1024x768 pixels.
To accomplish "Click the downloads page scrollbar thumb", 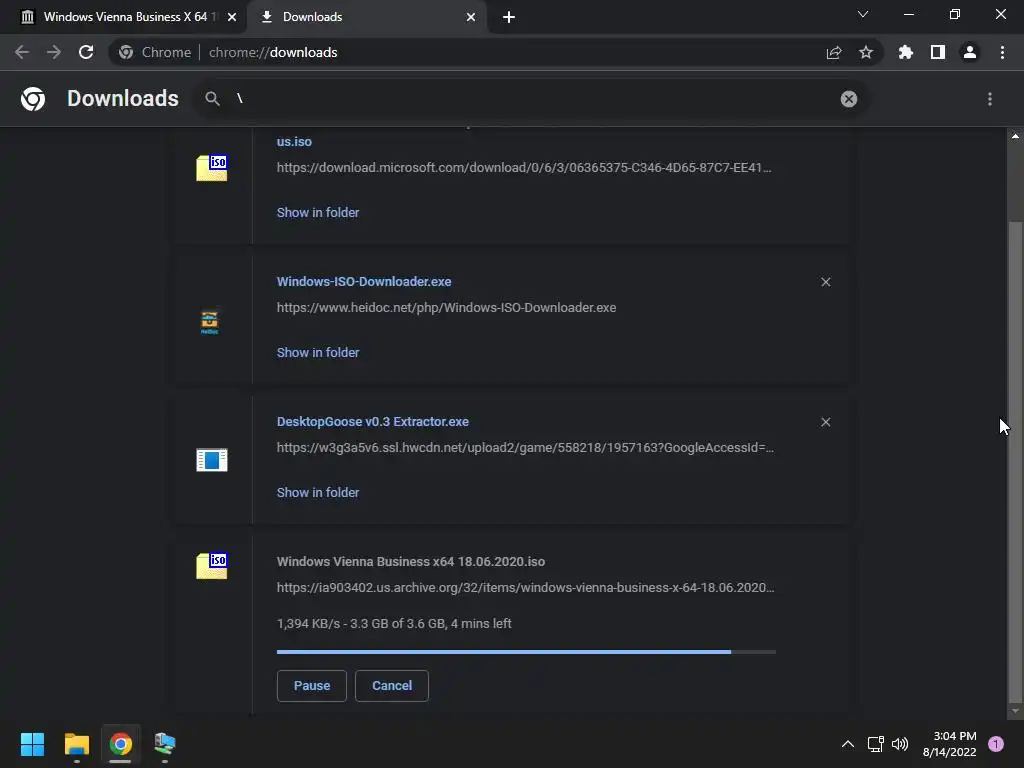I will coord(1015,460).
